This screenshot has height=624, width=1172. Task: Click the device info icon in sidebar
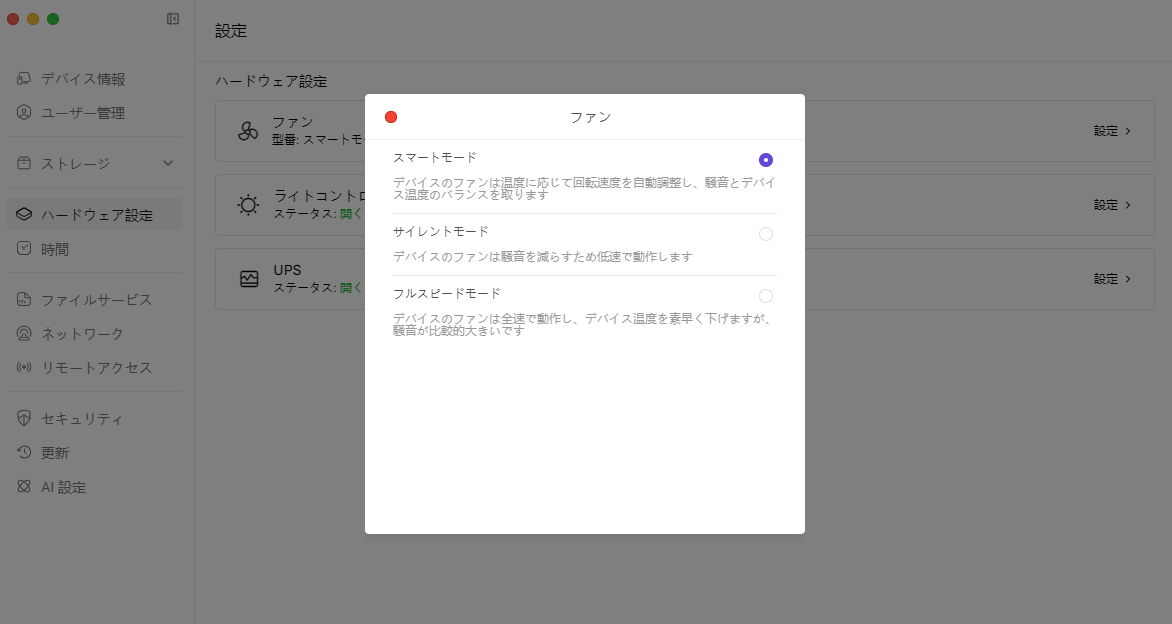point(24,79)
